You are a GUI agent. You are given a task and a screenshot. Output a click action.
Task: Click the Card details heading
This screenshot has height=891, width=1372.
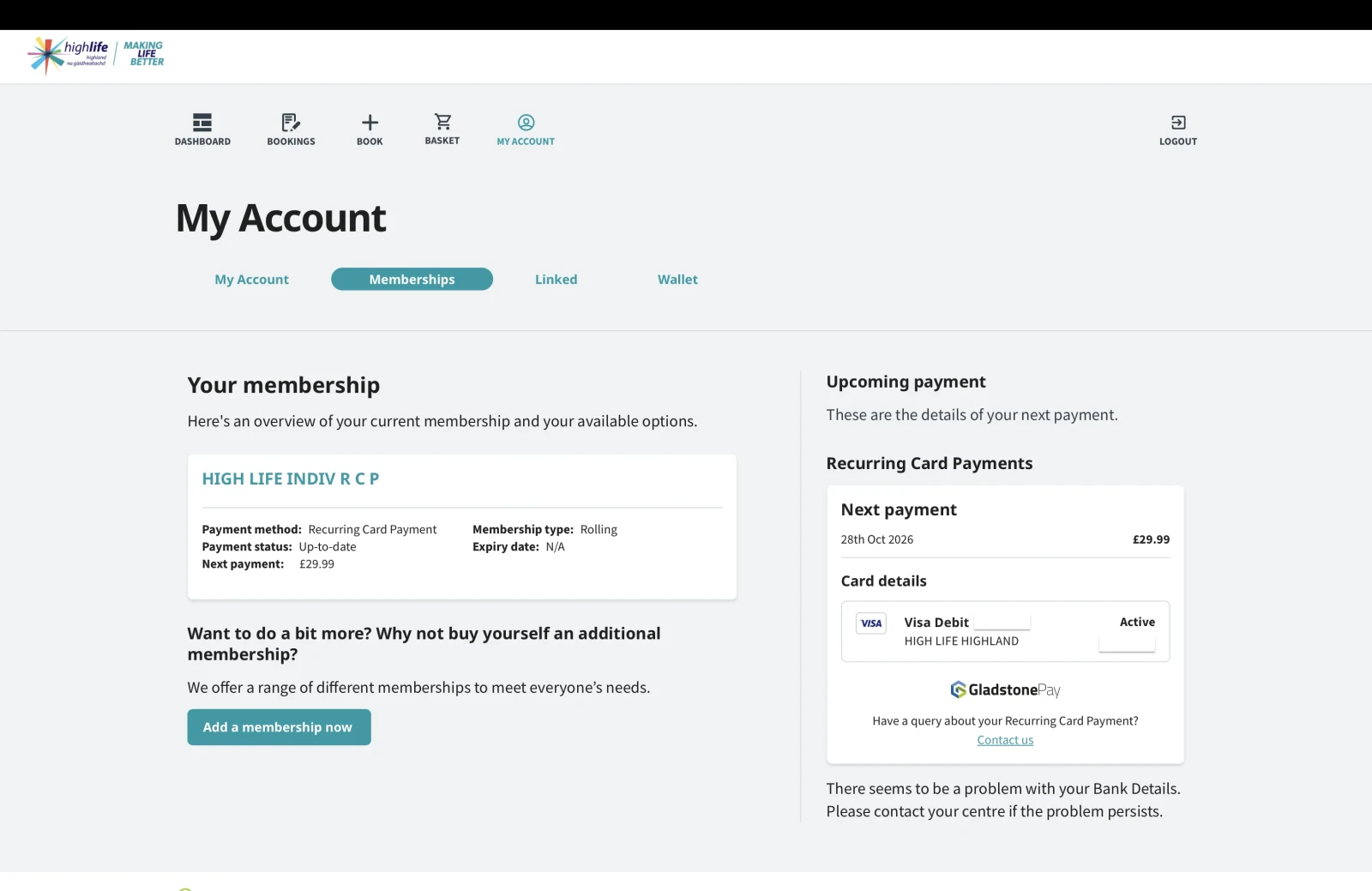(x=883, y=581)
